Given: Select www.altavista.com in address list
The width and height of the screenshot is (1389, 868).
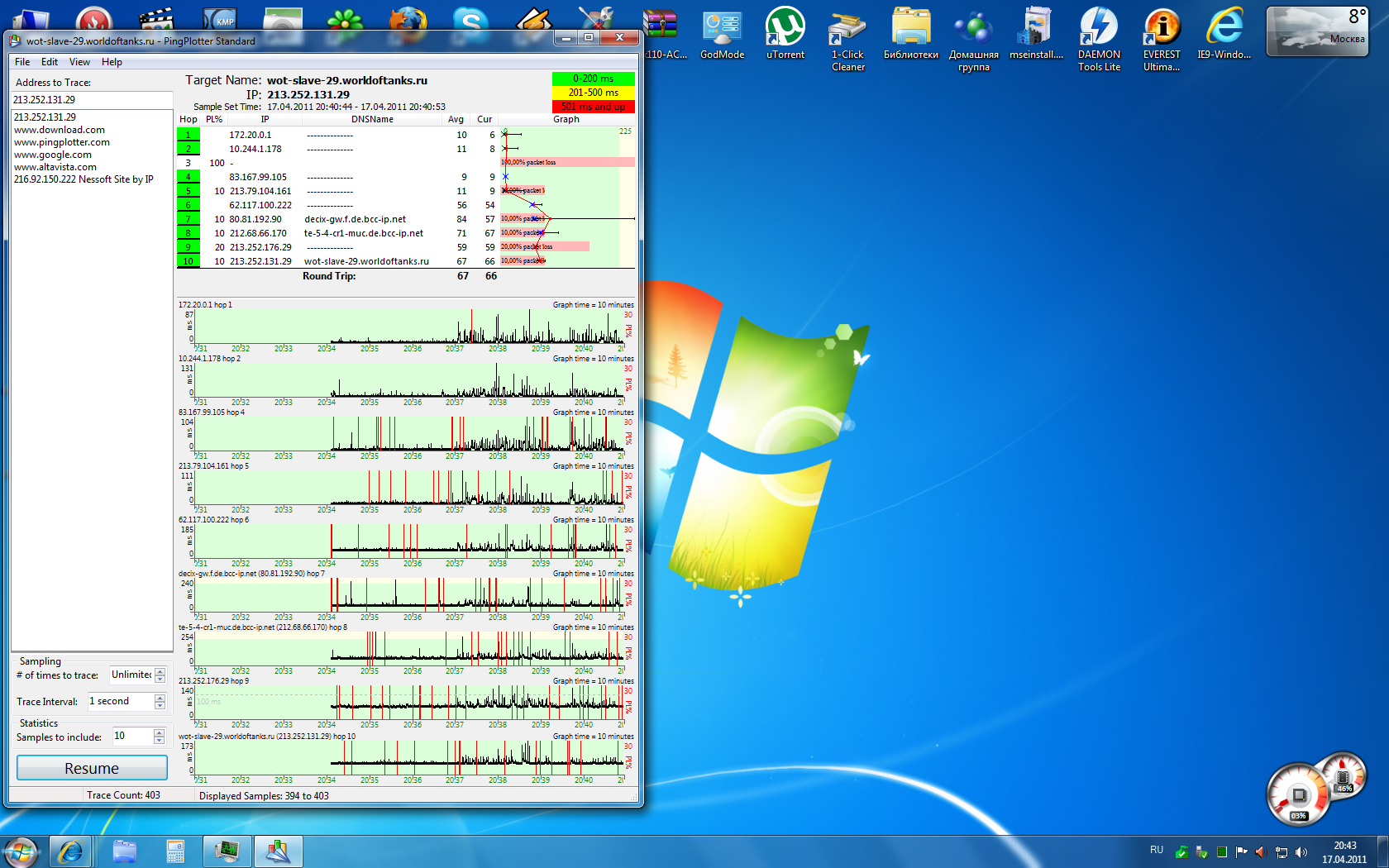Looking at the screenshot, I should point(55,167).
